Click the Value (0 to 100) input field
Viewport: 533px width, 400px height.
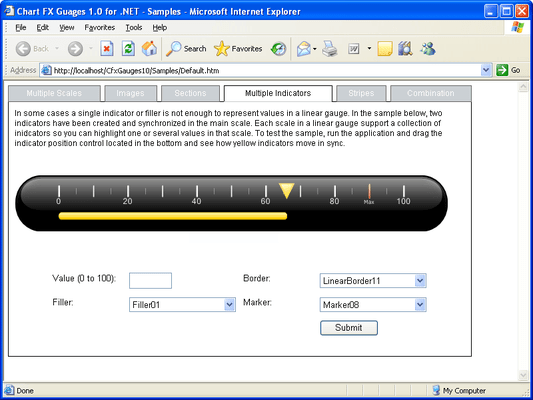tap(150, 281)
